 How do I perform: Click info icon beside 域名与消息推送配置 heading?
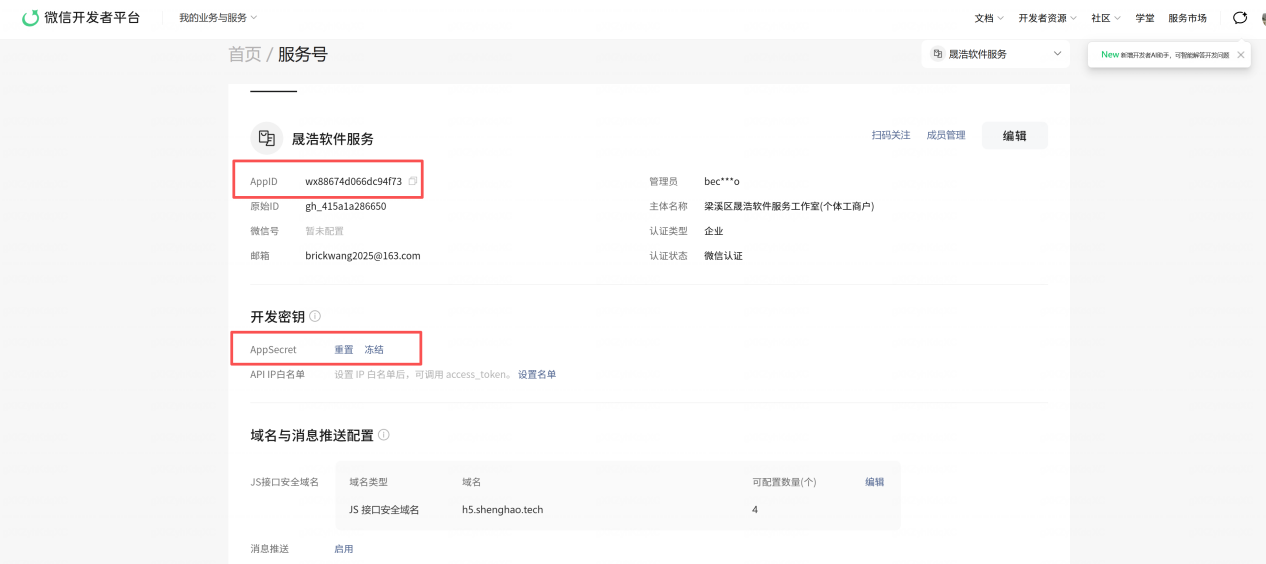point(384,435)
